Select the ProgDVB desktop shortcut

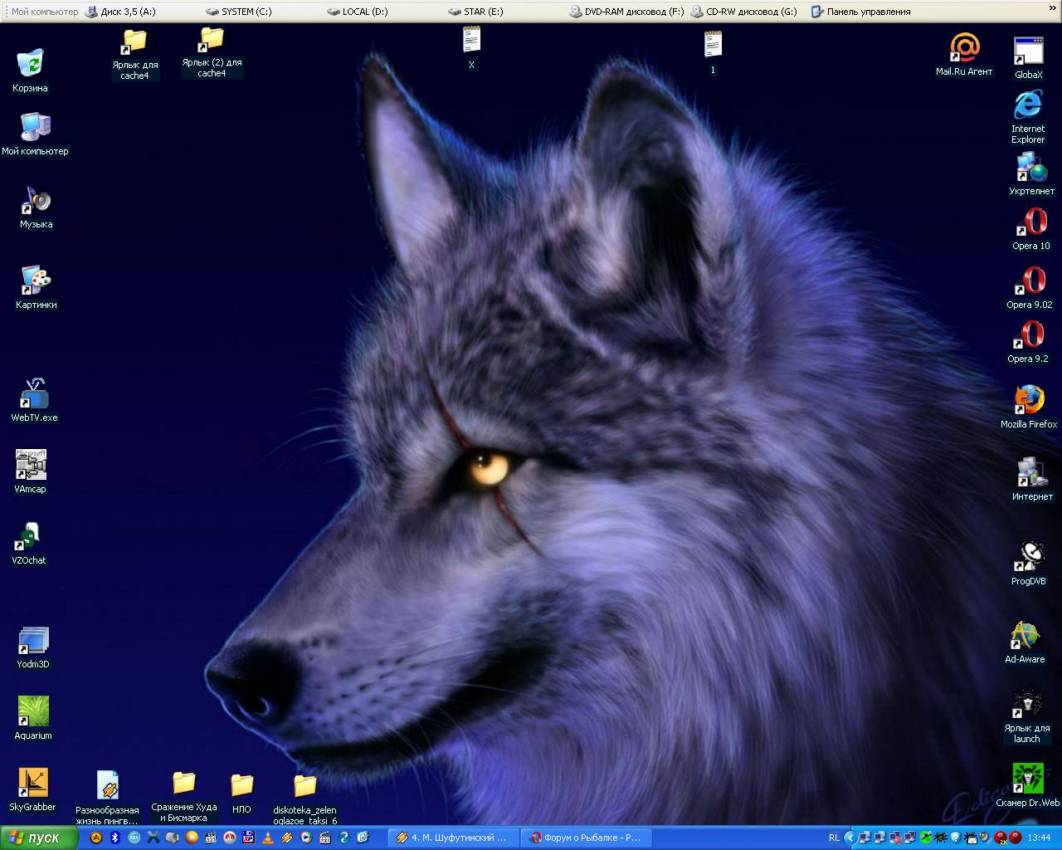point(1028,558)
